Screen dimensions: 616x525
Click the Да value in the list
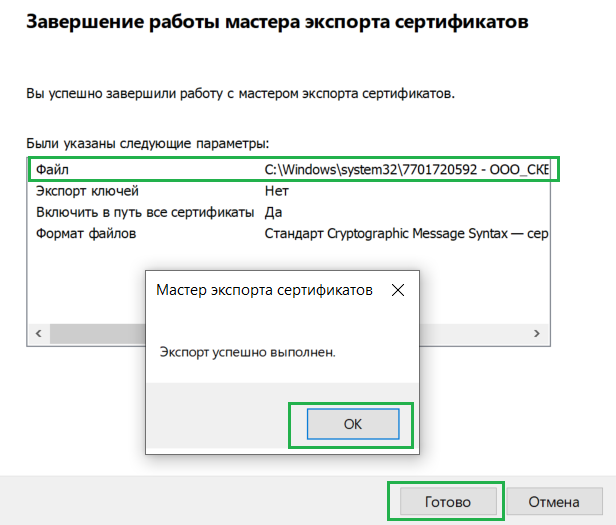(x=273, y=212)
